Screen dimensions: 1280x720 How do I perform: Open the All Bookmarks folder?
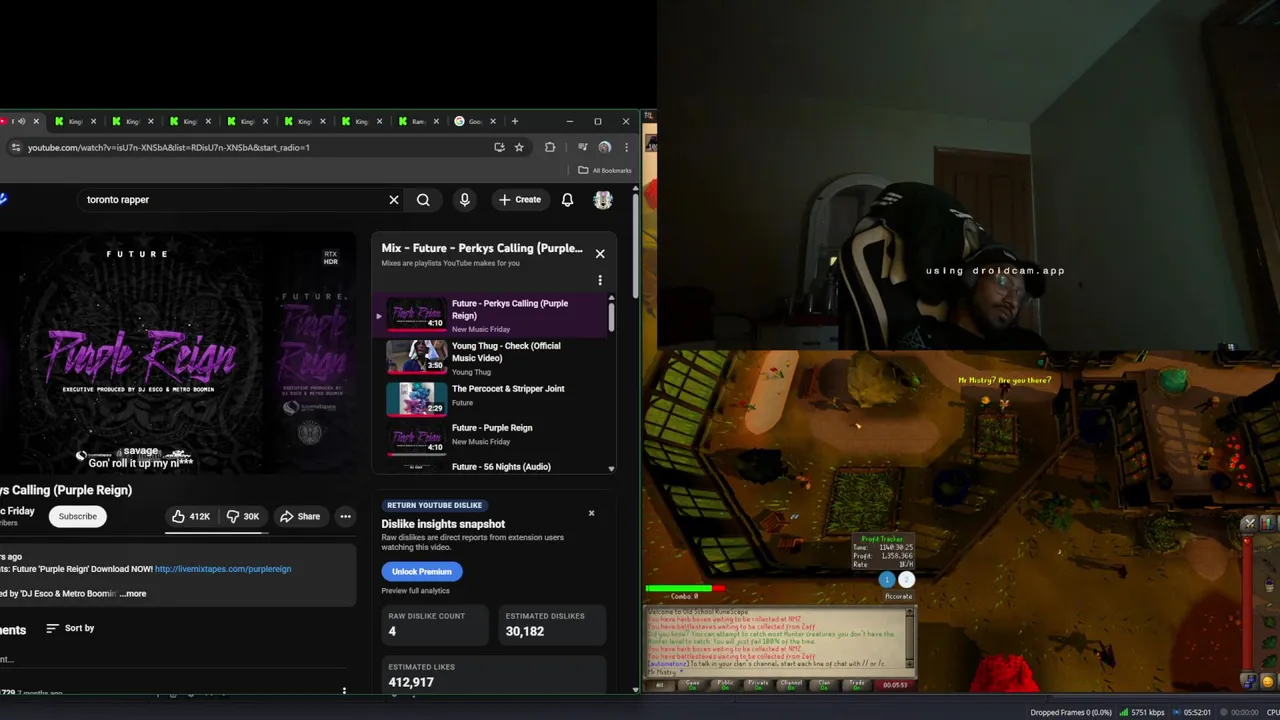pos(605,170)
